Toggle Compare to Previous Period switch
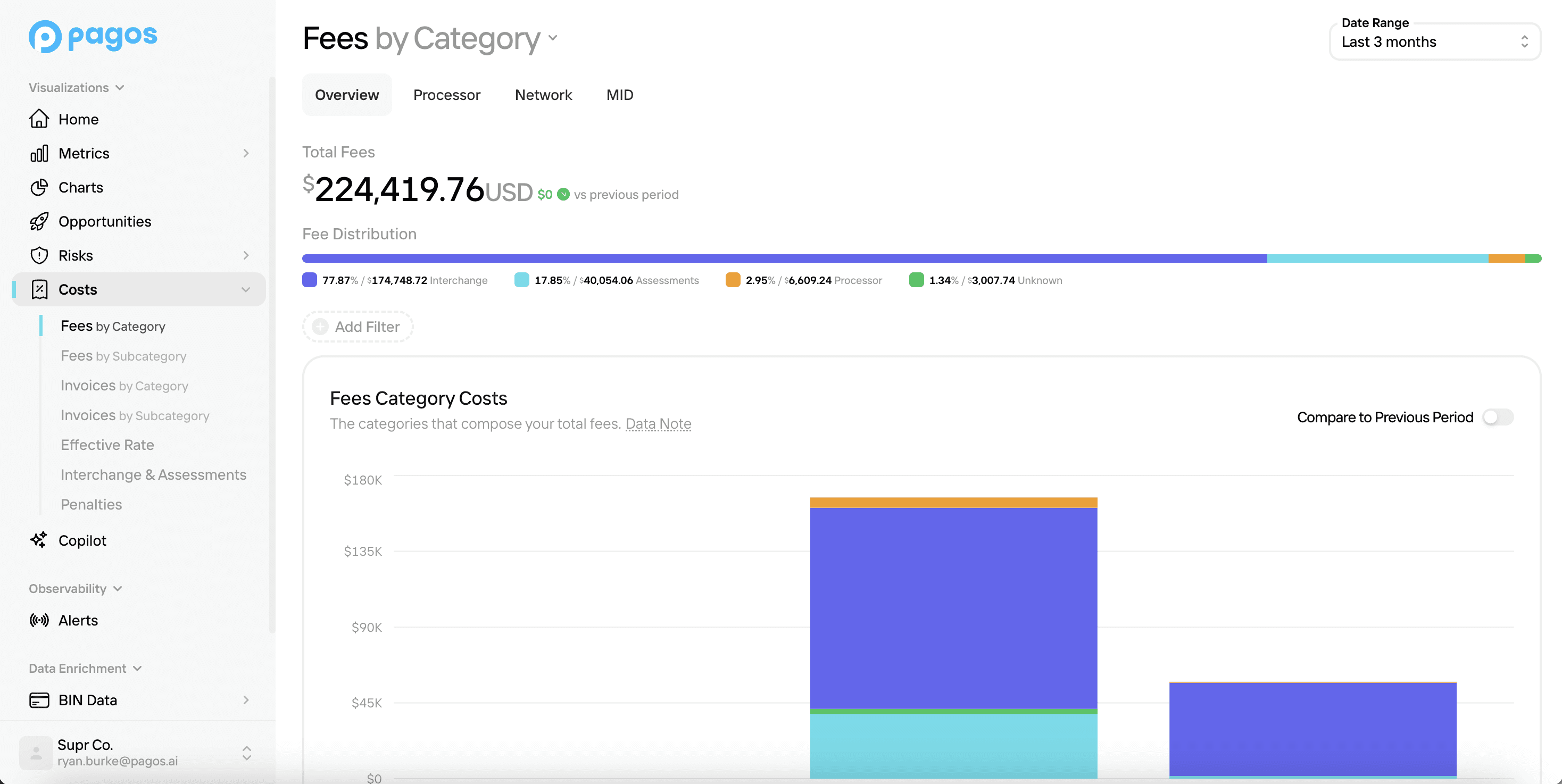The image size is (1562, 784). point(1497,417)
